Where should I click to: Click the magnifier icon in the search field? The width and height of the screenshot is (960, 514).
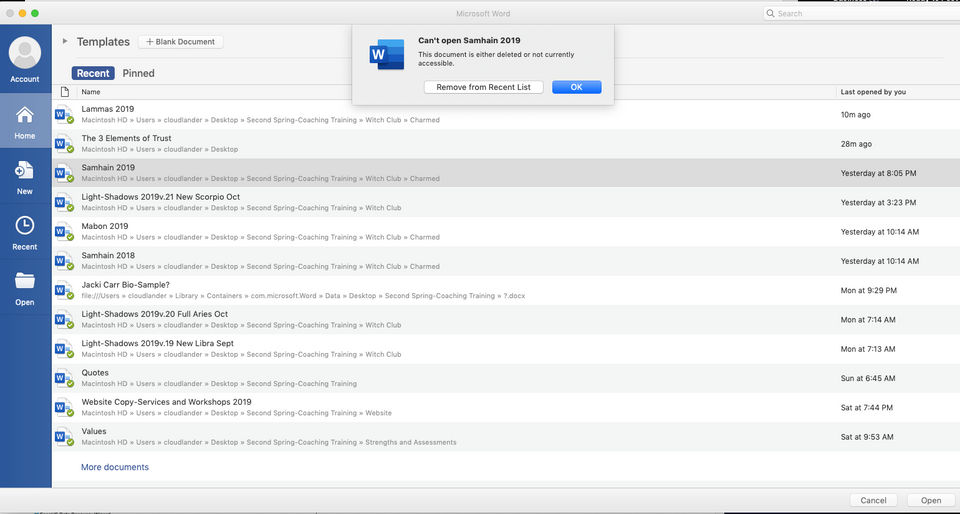pos(771,13)
